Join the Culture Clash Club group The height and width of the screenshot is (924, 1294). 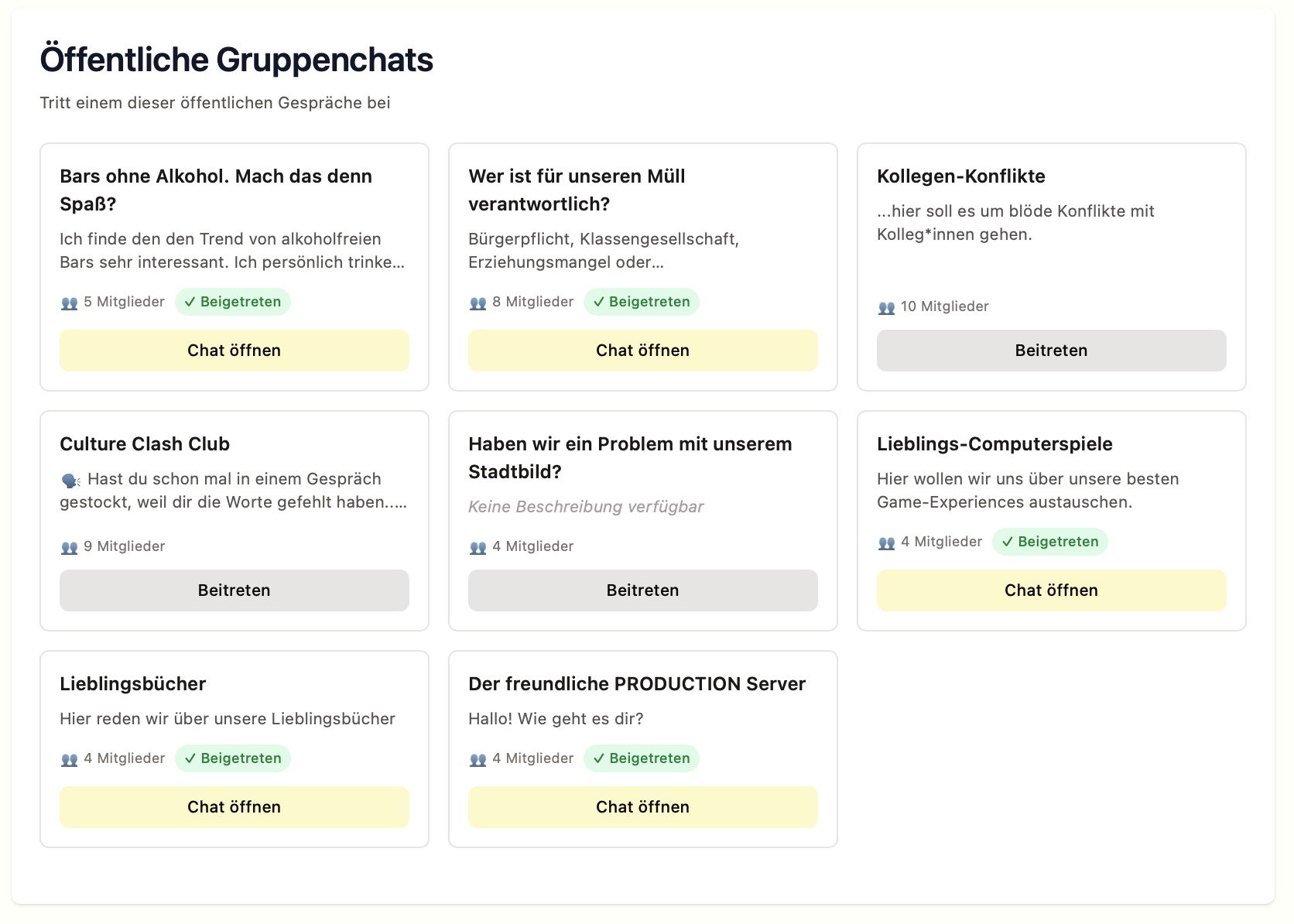[234, 590]
